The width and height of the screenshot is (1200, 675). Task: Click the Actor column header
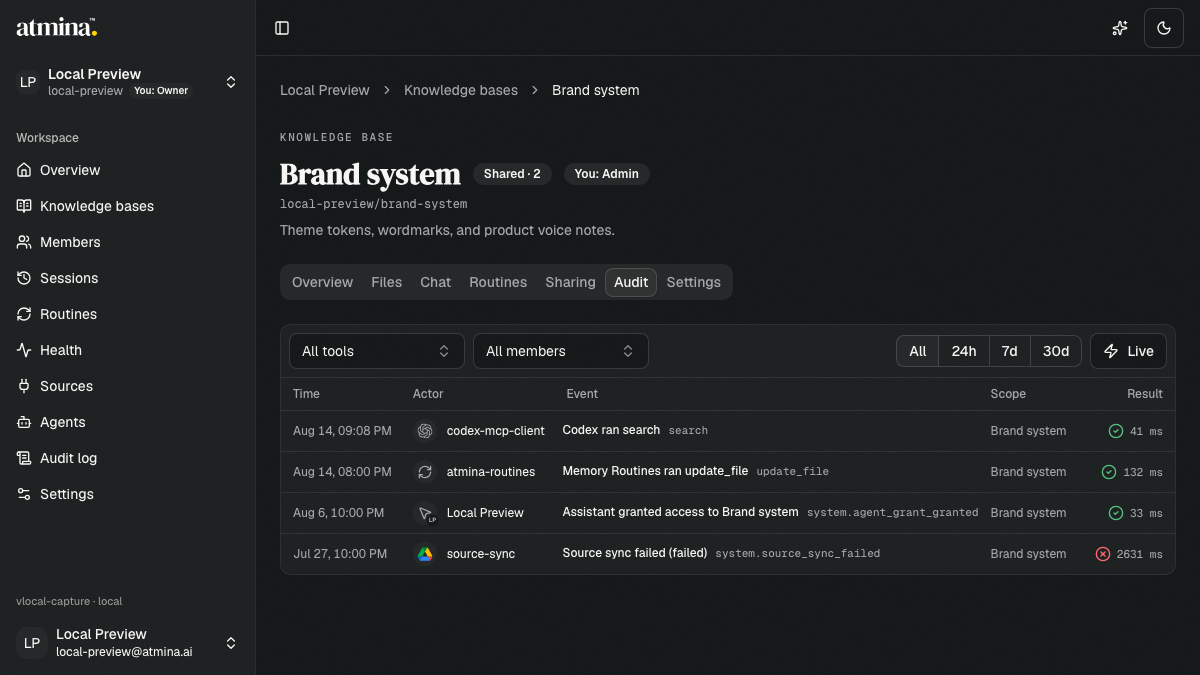(428, 394)
